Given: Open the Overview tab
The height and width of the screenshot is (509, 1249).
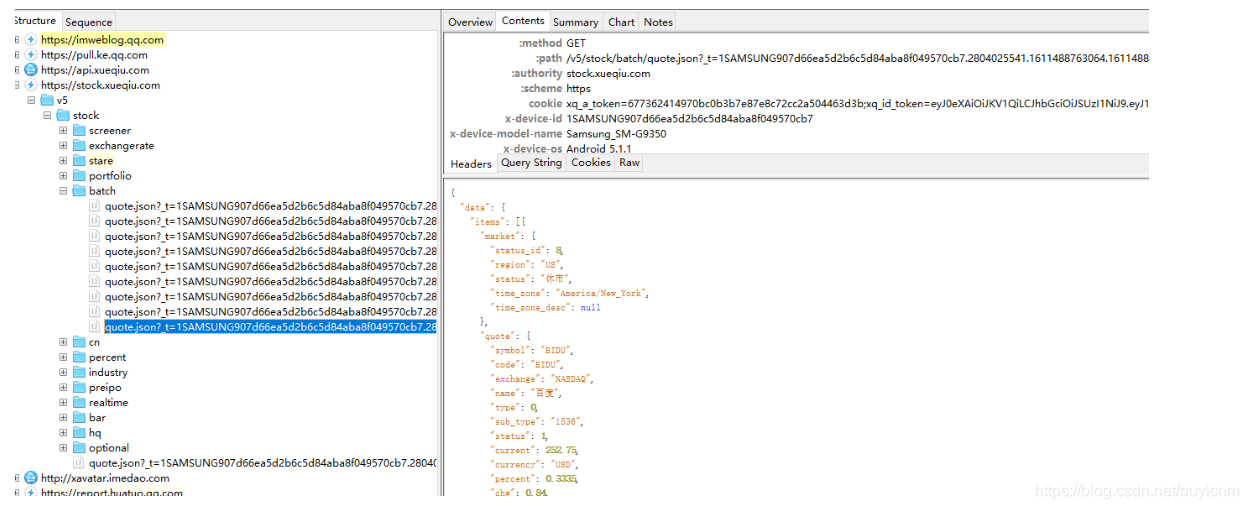Looking at the screenshot, I should 470,22.
